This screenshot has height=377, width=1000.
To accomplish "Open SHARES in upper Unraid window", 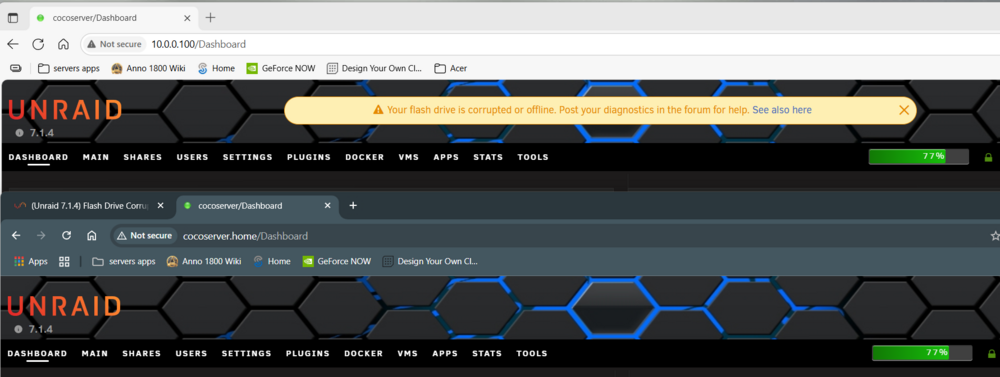I will point(143,157).
